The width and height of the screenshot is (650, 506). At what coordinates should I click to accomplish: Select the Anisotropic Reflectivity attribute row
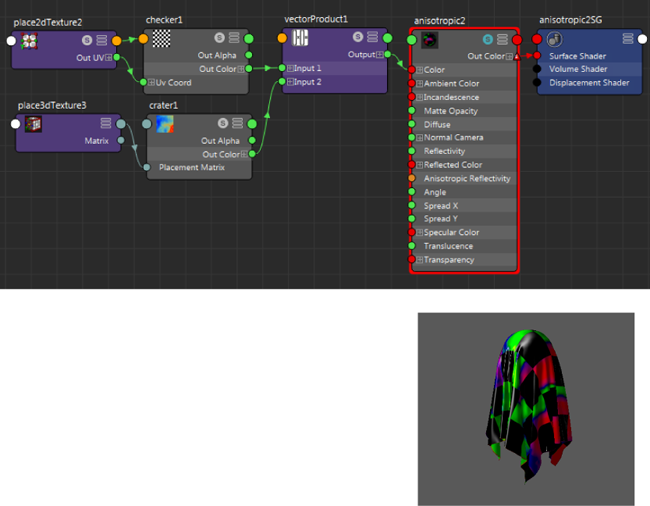pos(464,179)
